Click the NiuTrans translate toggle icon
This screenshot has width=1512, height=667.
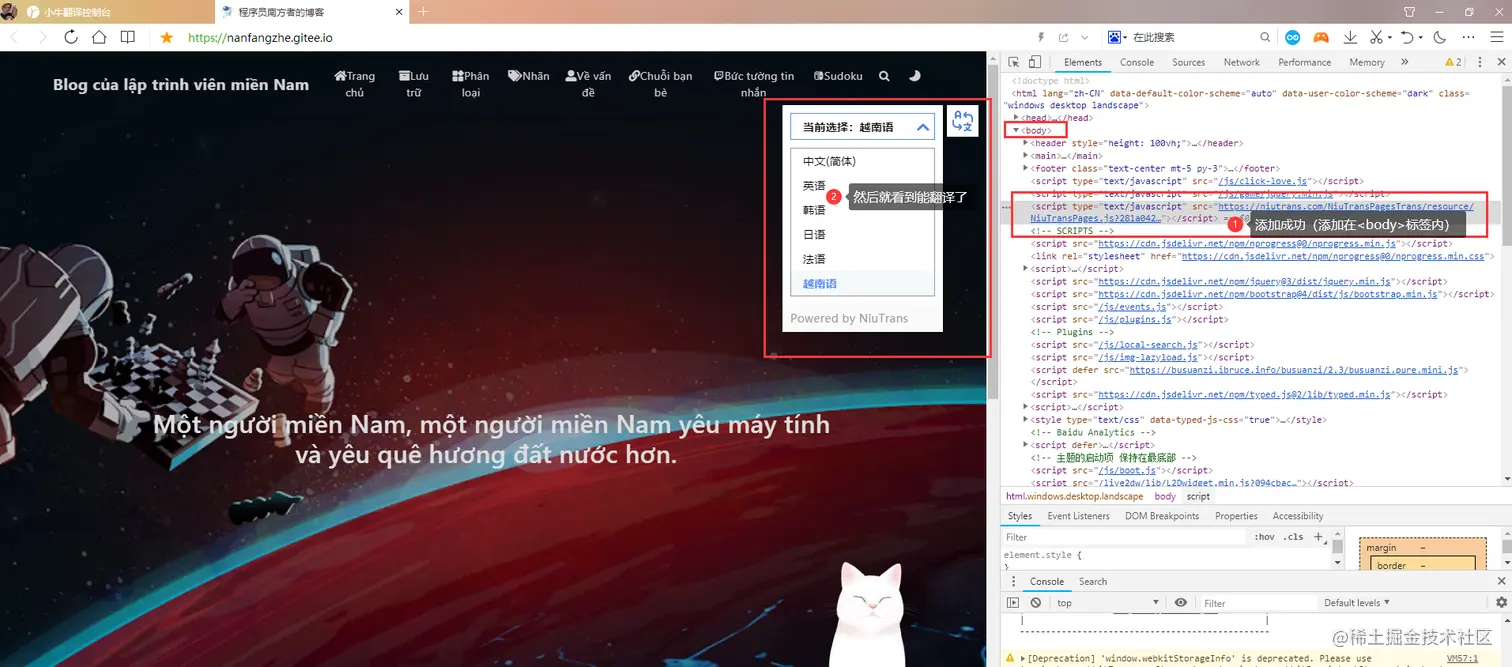[962, 121]
